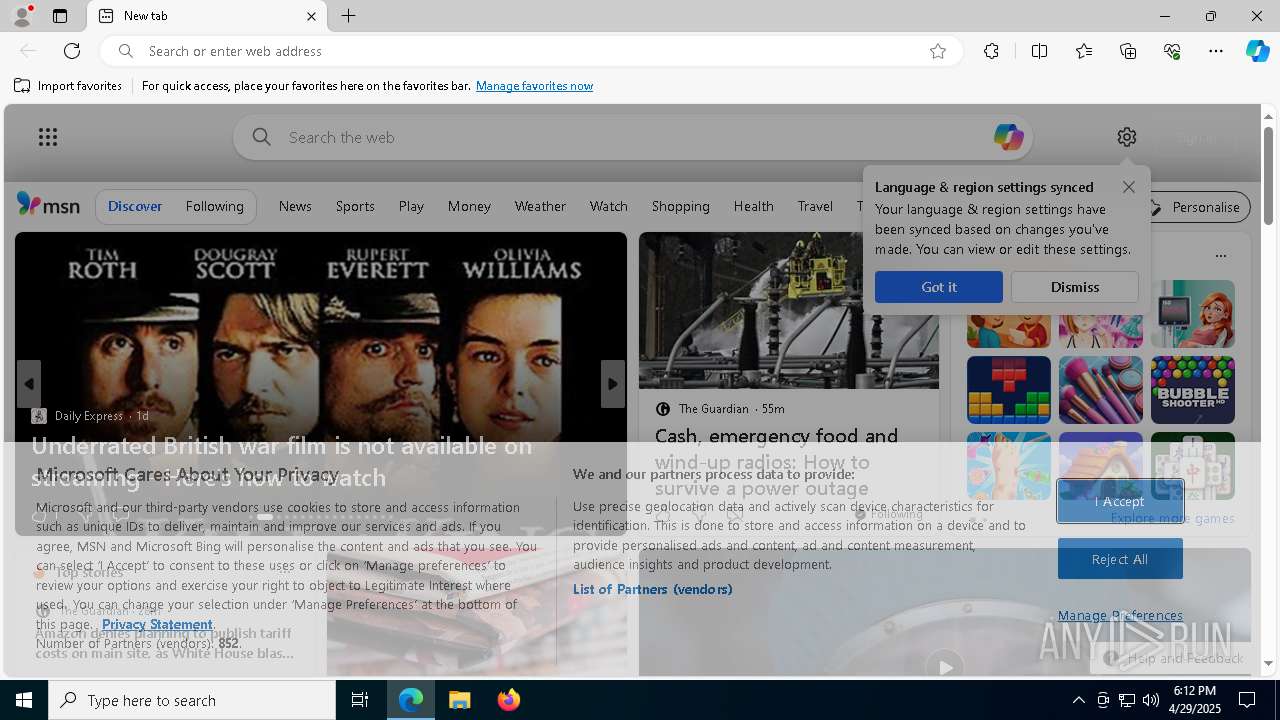Screen dimensions: 1280x720
Task: Open the block puzzle game tile
Action: tap(1009, 390)
